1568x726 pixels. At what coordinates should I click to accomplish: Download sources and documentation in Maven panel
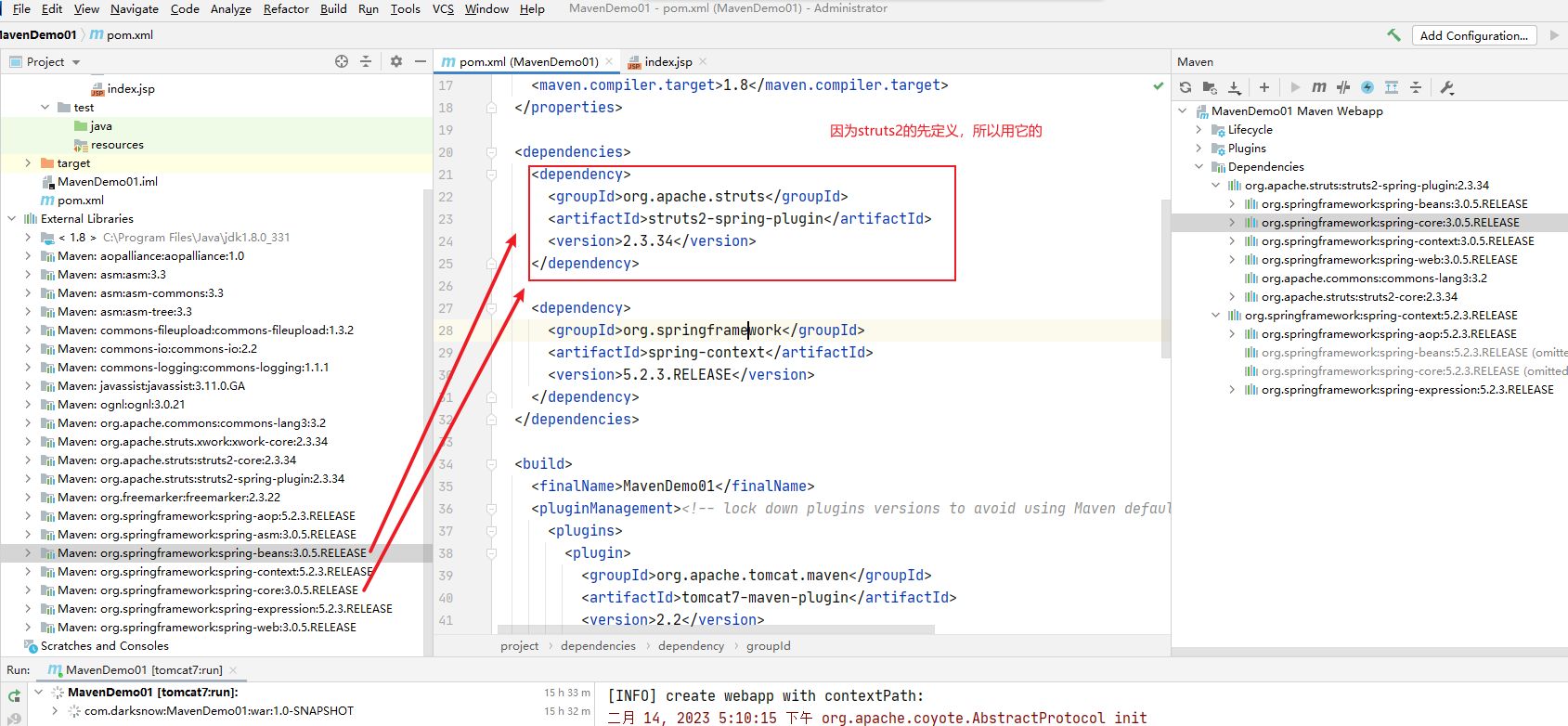pyautogui.click(x=1235, y=87)
